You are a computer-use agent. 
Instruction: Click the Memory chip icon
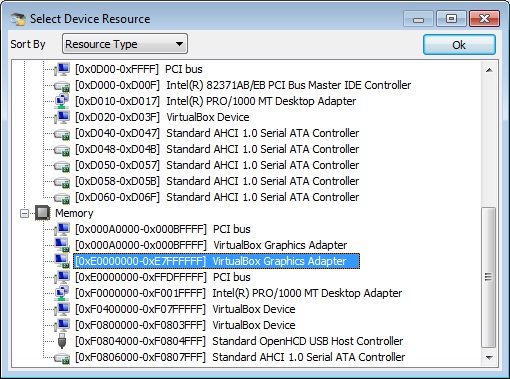click(42, 213)
